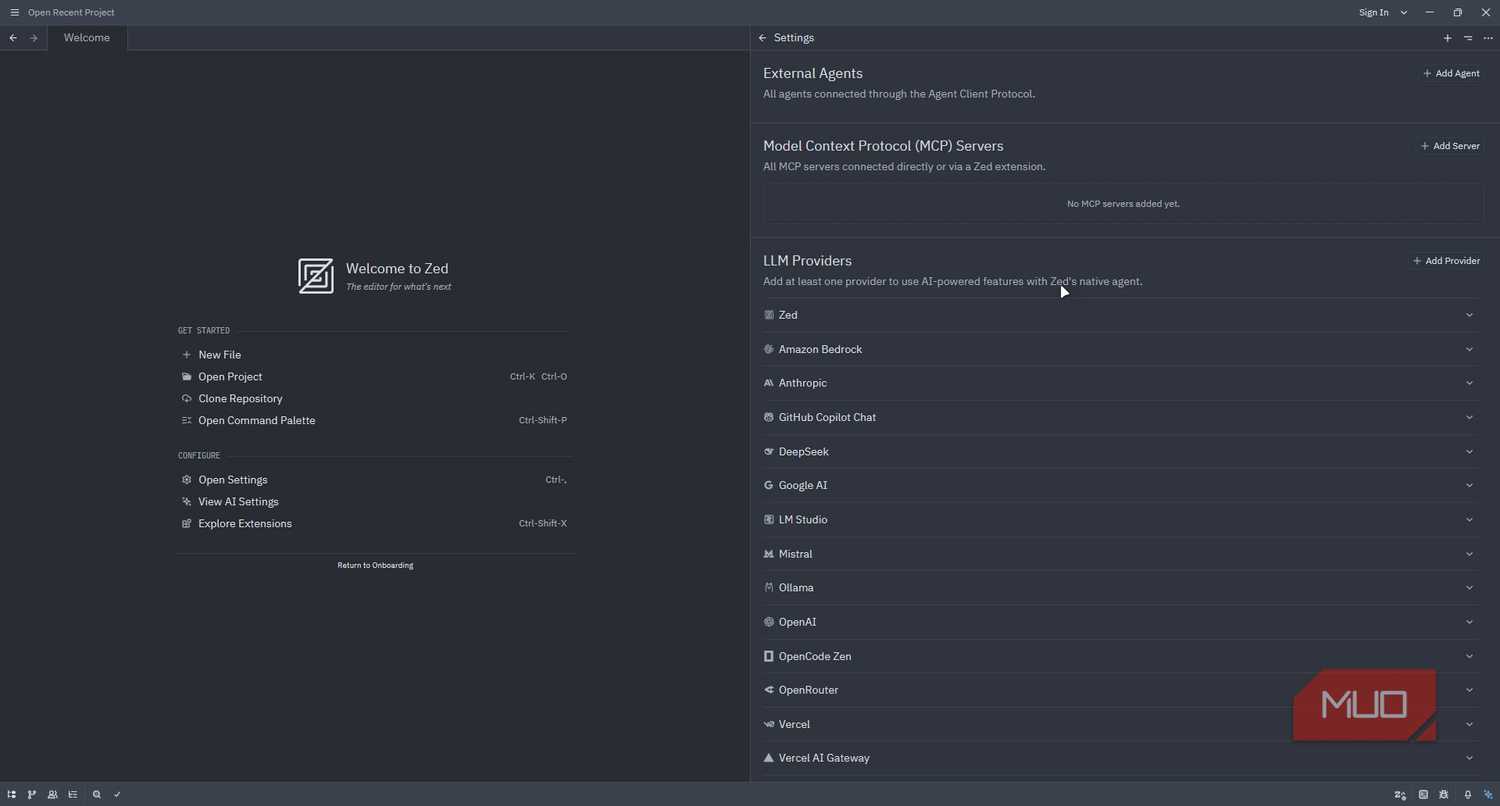This screenshot has width=1500, height=806.
Task: Open the Sign In dropdown arrow
Action: coord(1404,13)
